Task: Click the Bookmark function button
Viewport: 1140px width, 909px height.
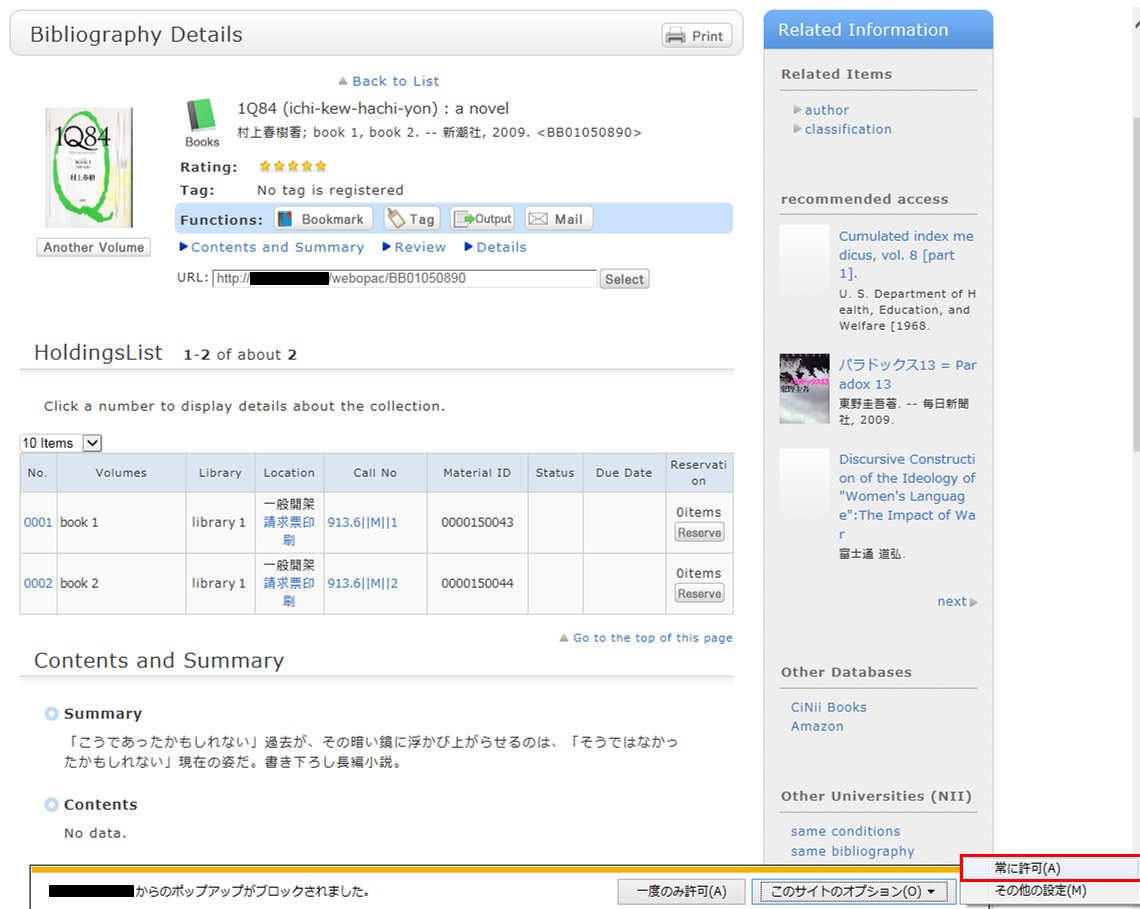Action: (322, 219)
